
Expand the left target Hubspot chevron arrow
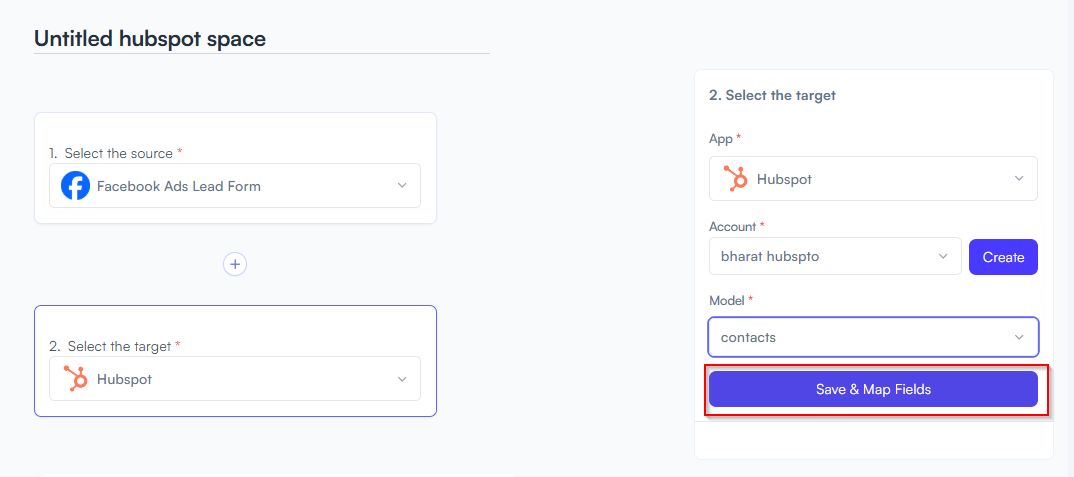402,379
